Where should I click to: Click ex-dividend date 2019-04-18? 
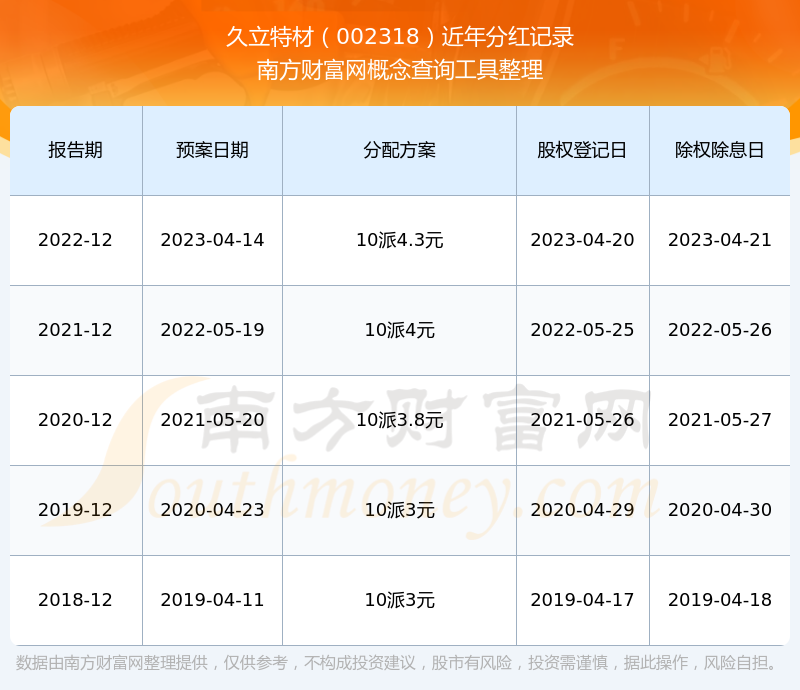pyautogui.click(x=719, y=600)
